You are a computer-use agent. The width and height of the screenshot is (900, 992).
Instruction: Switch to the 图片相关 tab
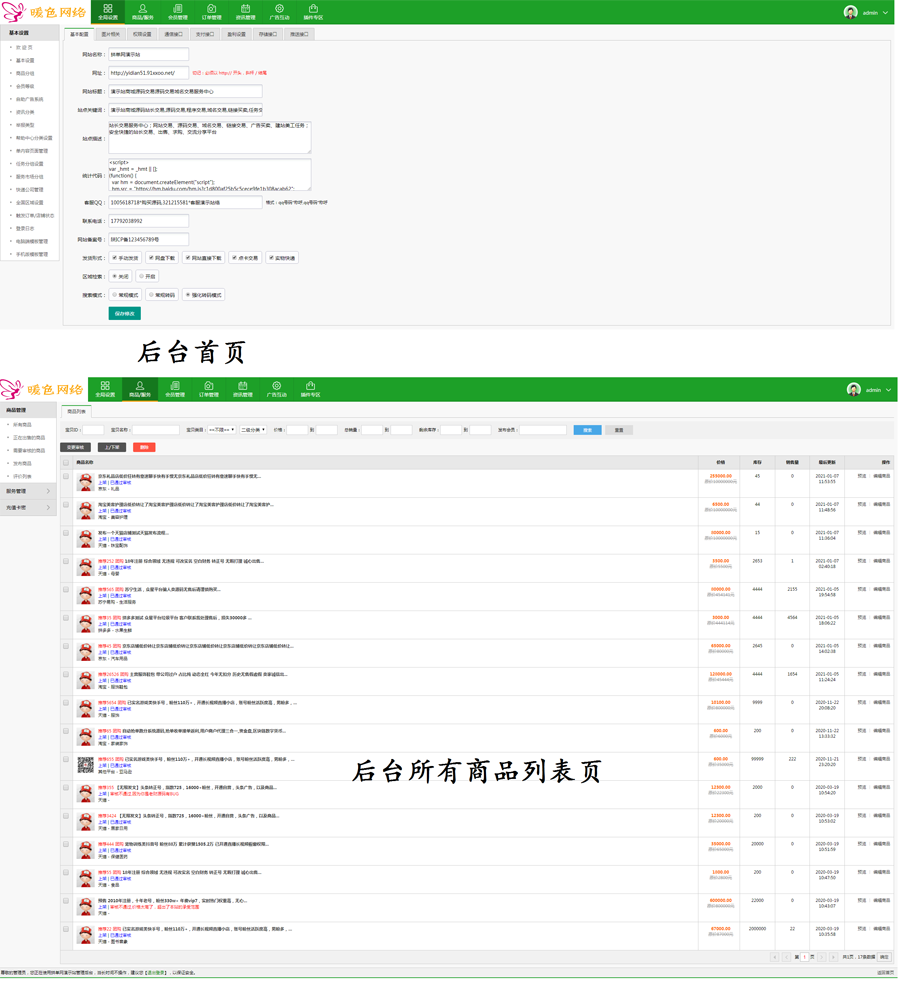(x=110, y=34)
